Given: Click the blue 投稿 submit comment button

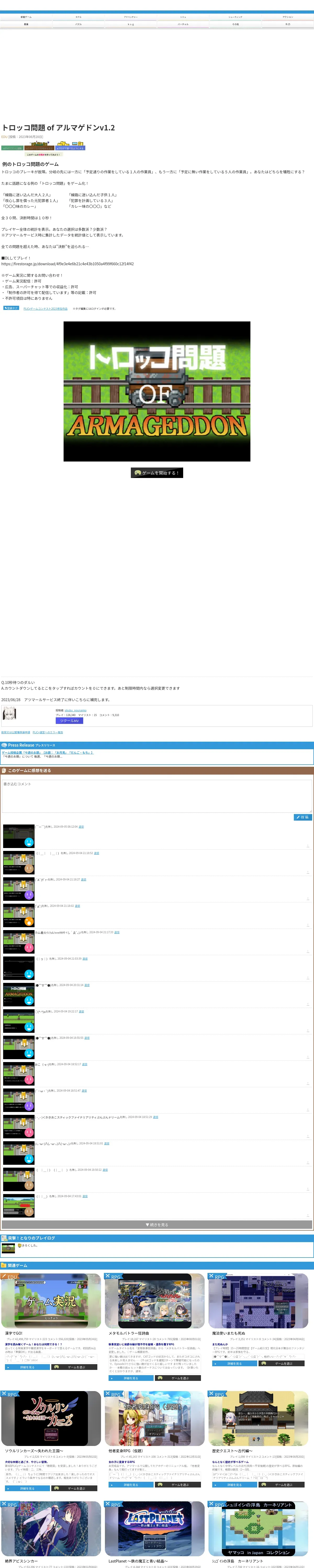Looking at the screenshot, I should pyautogui.click(x=302, y=817).
